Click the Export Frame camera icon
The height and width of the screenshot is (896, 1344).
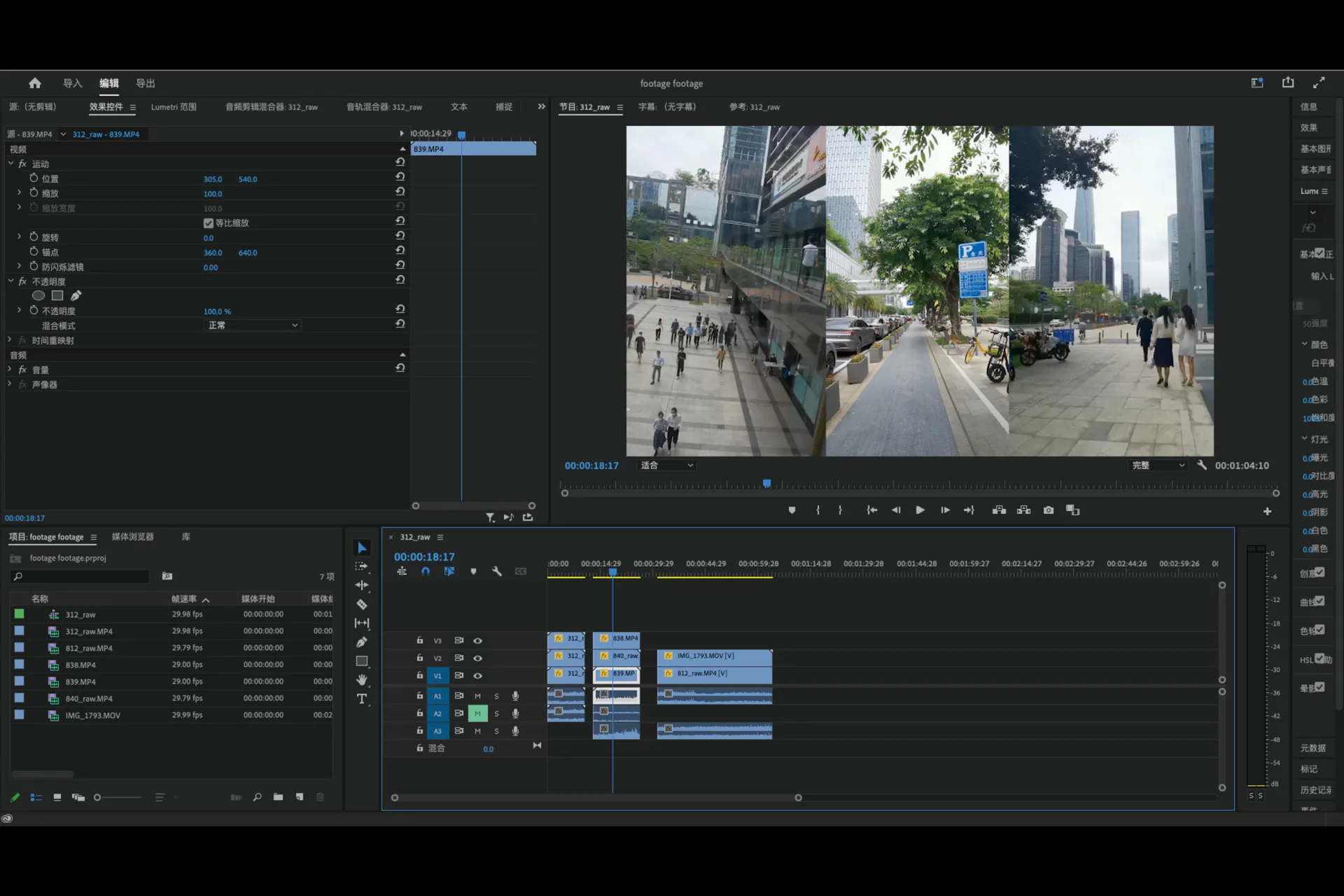click(x=1048, y=510)
